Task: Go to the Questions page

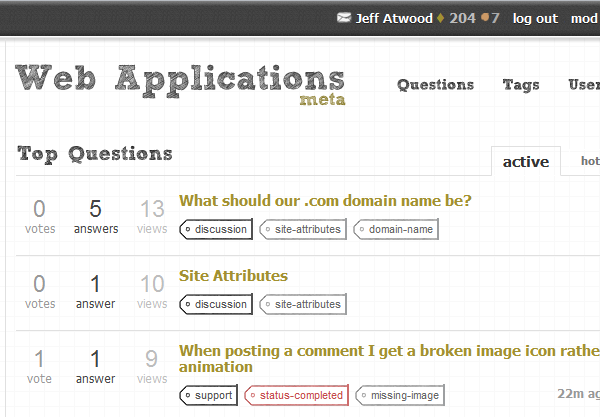Action: click(x=435, y=85)
